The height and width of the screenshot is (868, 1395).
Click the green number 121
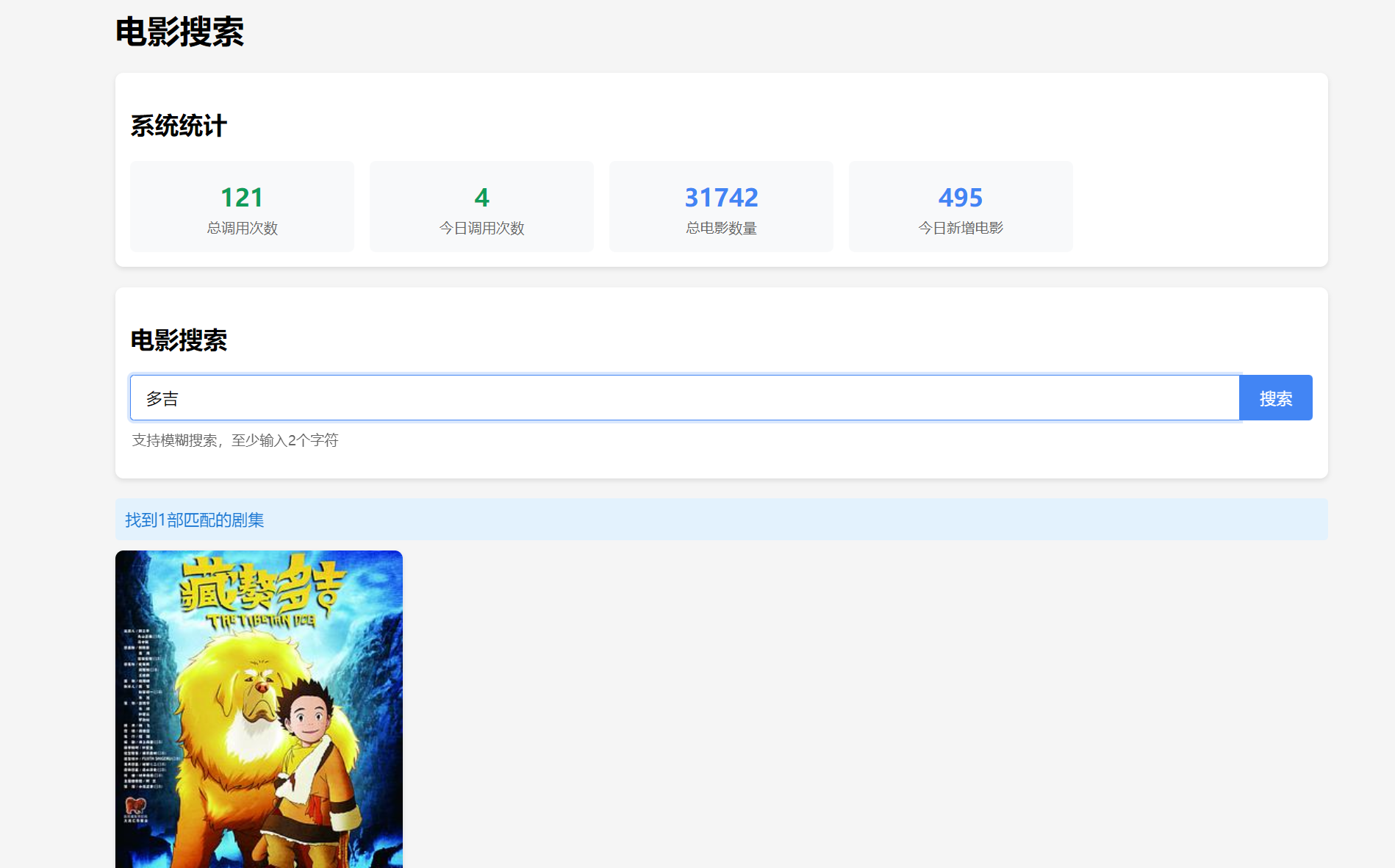(242, 198)
